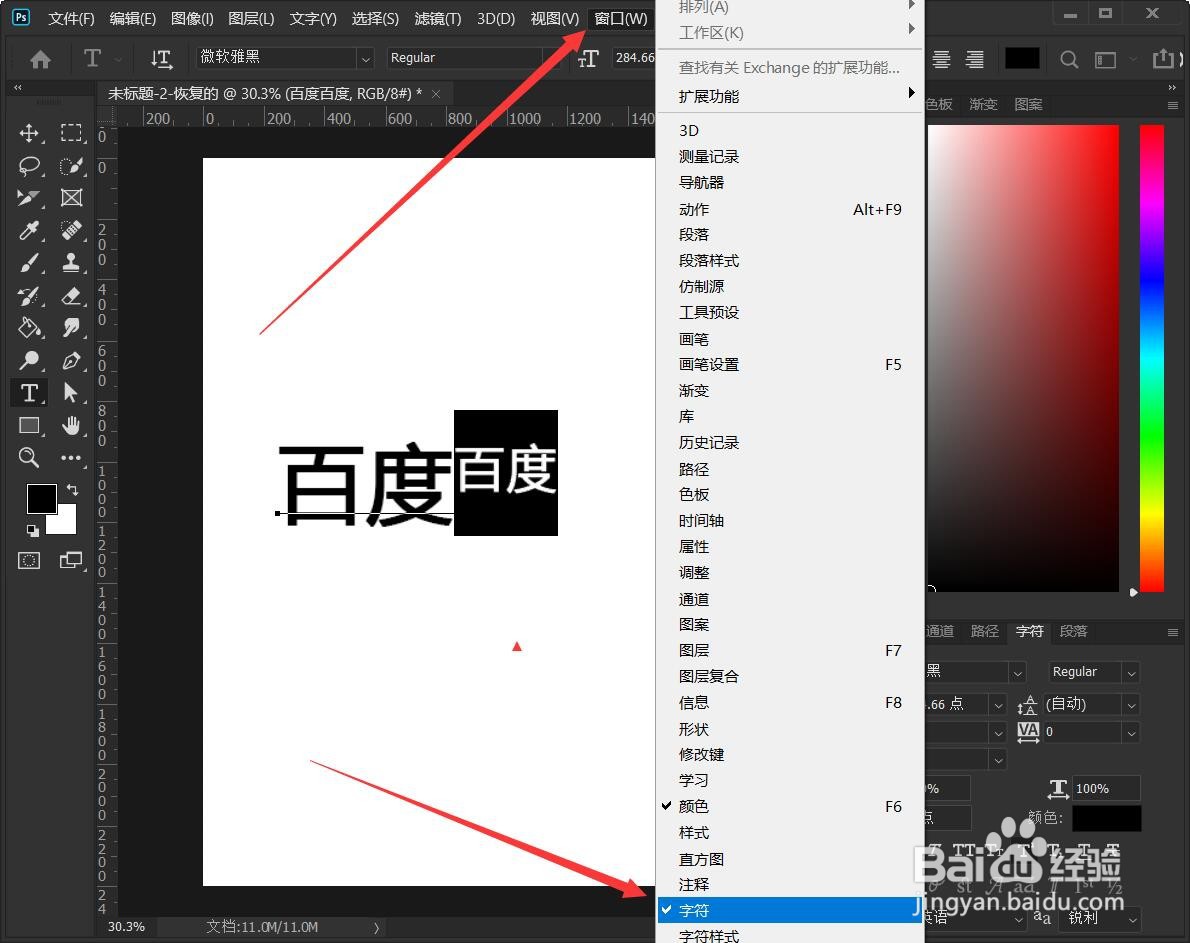This screenshot has height=943, width=1190.
Task: Select the Path Selection arrow tool
Action: (x=71, y=393)
